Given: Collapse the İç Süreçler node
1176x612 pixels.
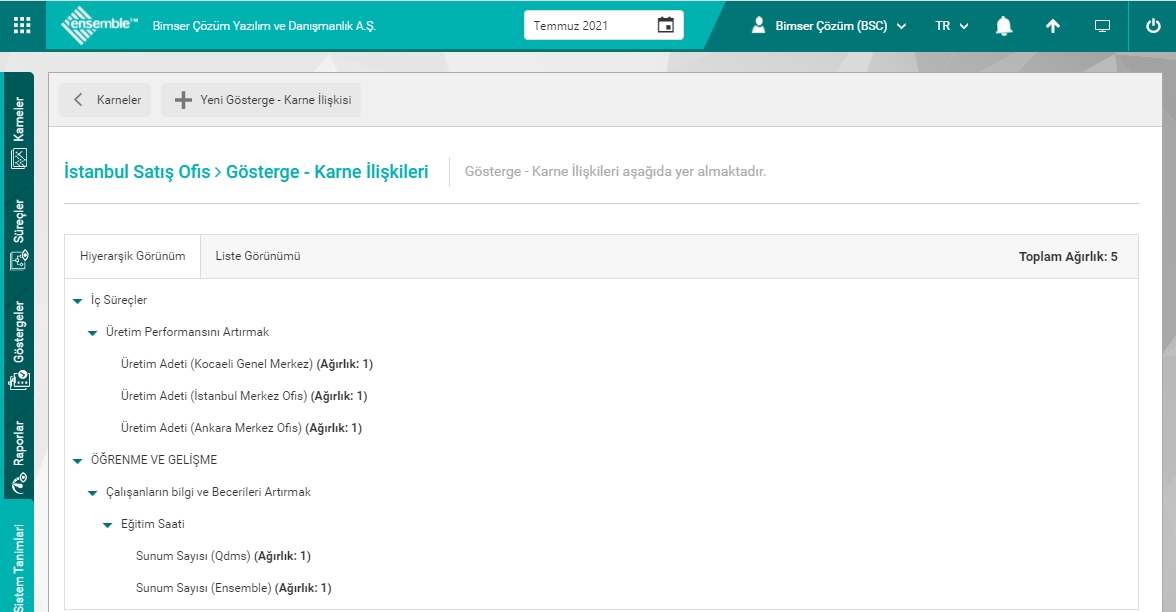Looking at the screenshot, I should click(77, 301).
